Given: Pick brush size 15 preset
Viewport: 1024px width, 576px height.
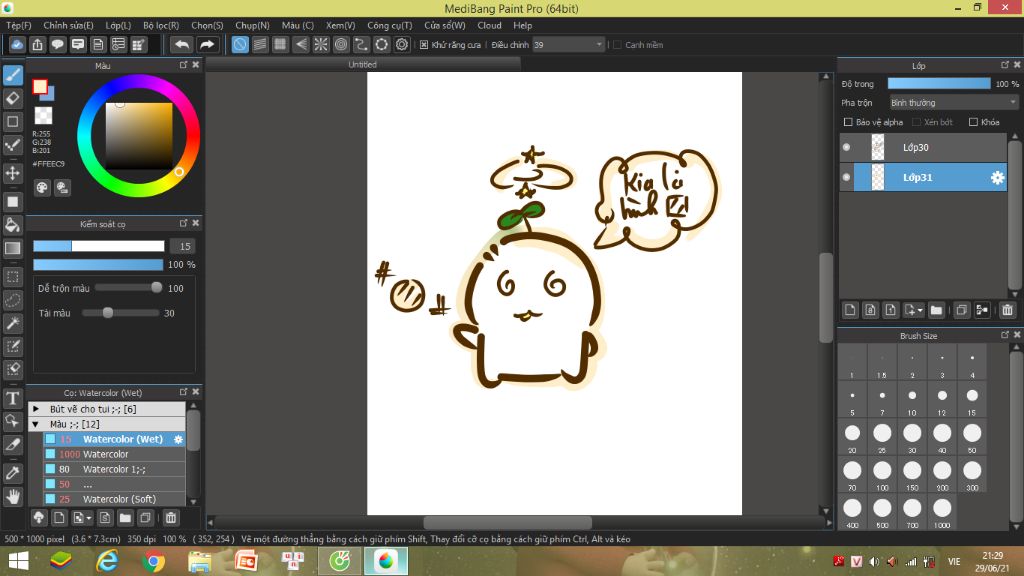Looking at the screenshot, I should pos(972,400).
